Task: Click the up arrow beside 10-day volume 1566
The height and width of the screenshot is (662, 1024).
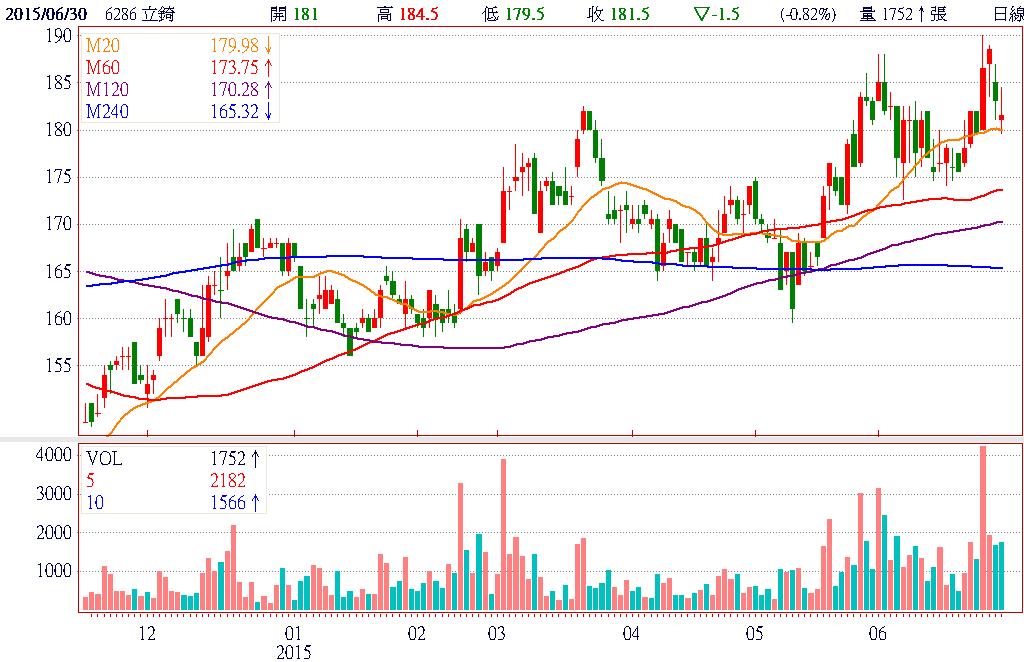Action: pyautogui.click(x=255, y=504)
